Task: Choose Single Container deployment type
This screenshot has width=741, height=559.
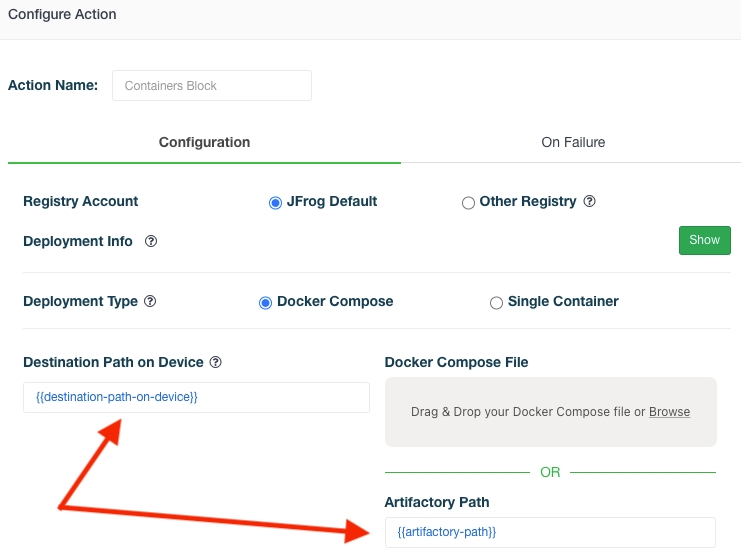Action: (496, 302)
